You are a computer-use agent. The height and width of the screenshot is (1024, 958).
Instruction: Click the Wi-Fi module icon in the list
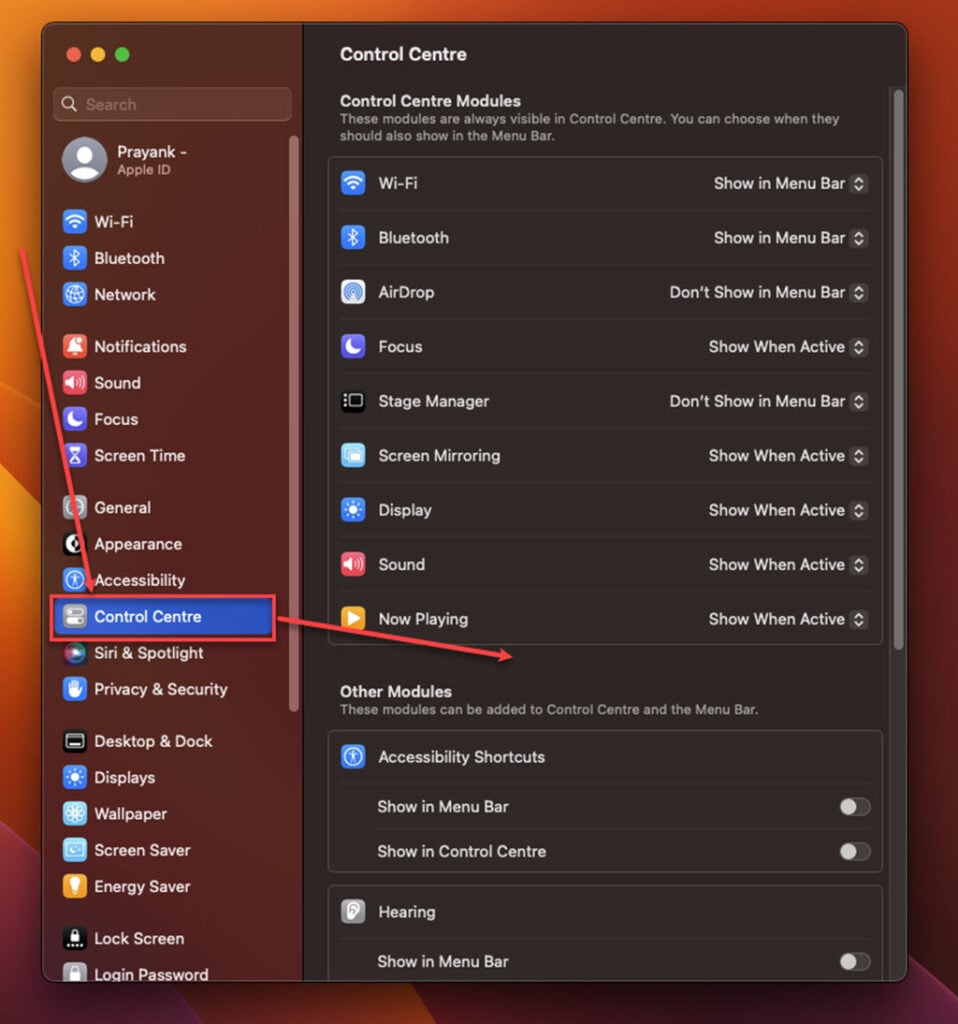click(353, 184)
